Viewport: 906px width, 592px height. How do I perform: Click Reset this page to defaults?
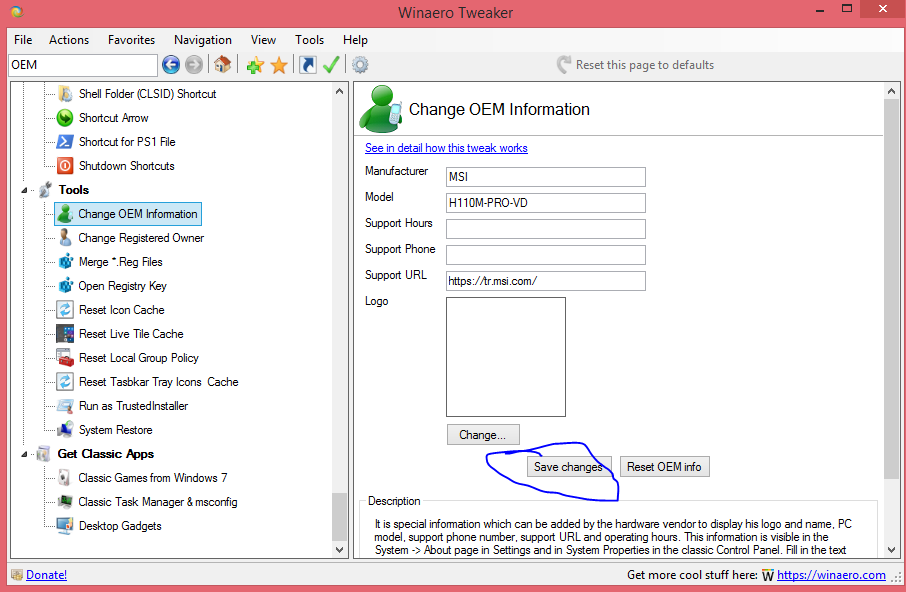[636, 65]
